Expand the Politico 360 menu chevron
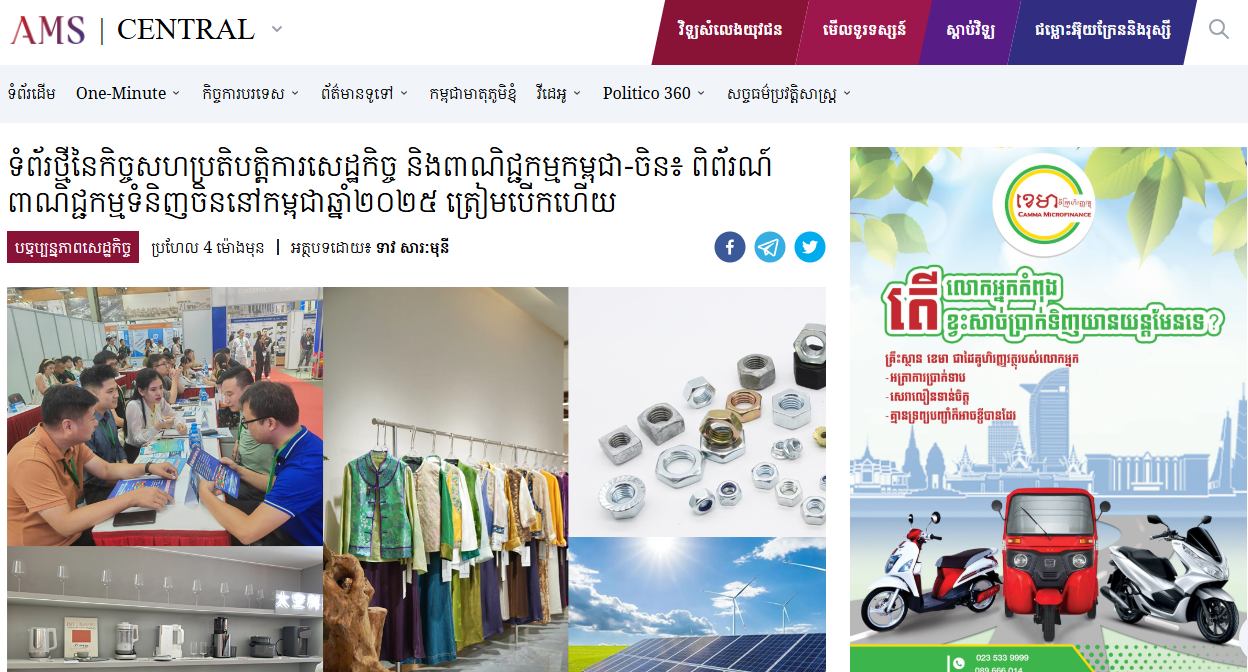 [x=701, y=93]
